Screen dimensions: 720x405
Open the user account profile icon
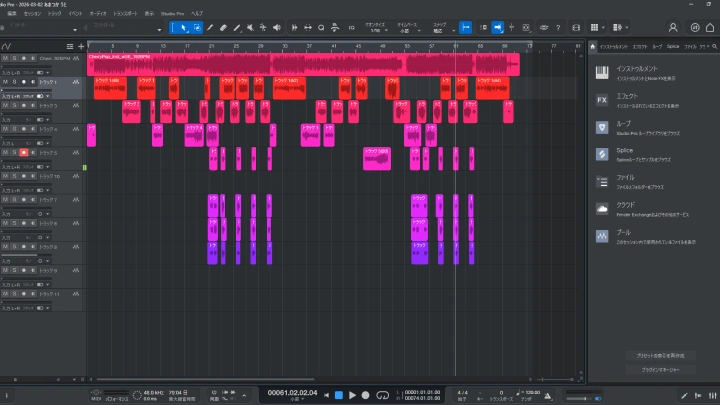point(673,28)
